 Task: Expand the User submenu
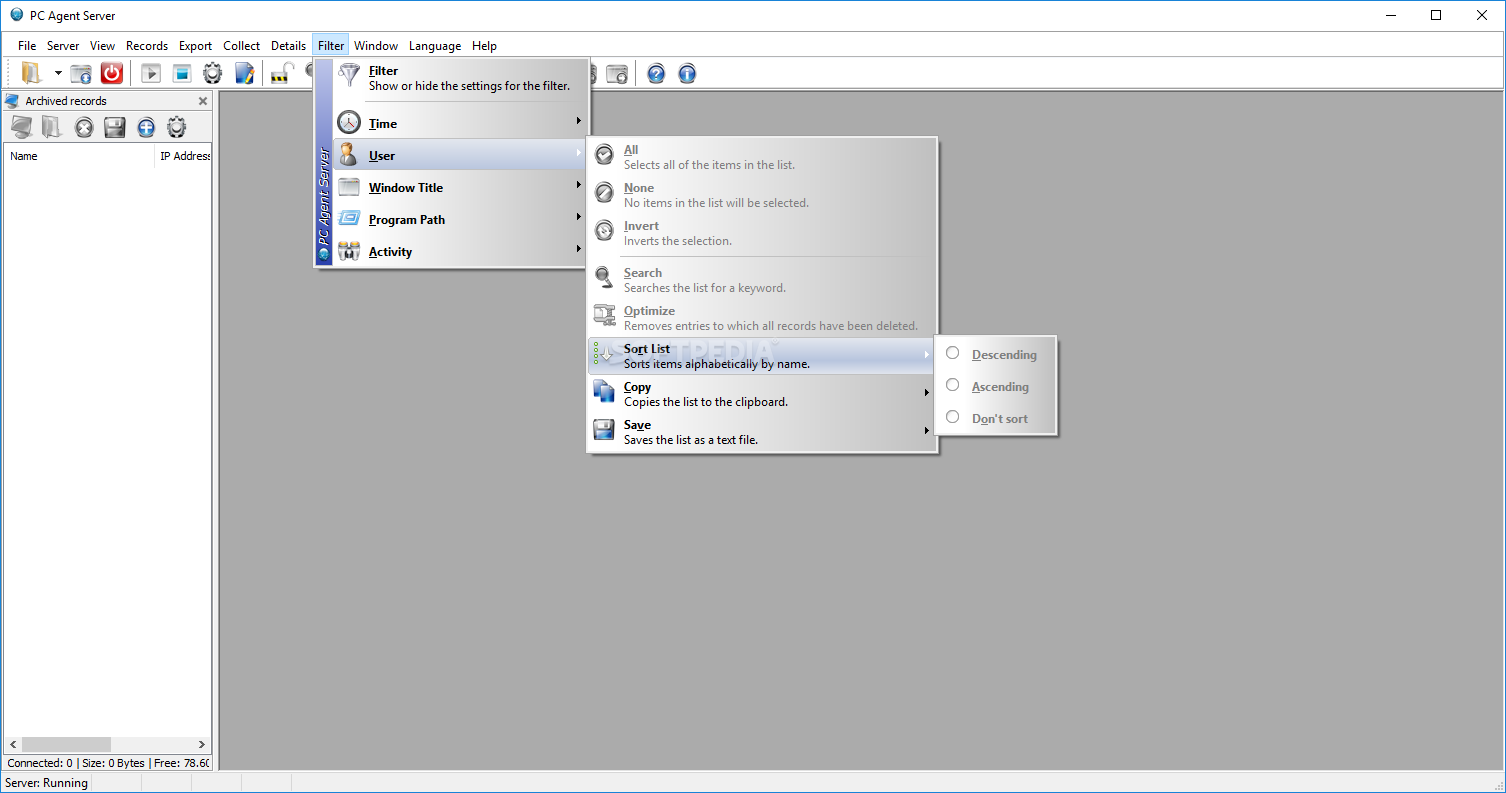(460, 155)
